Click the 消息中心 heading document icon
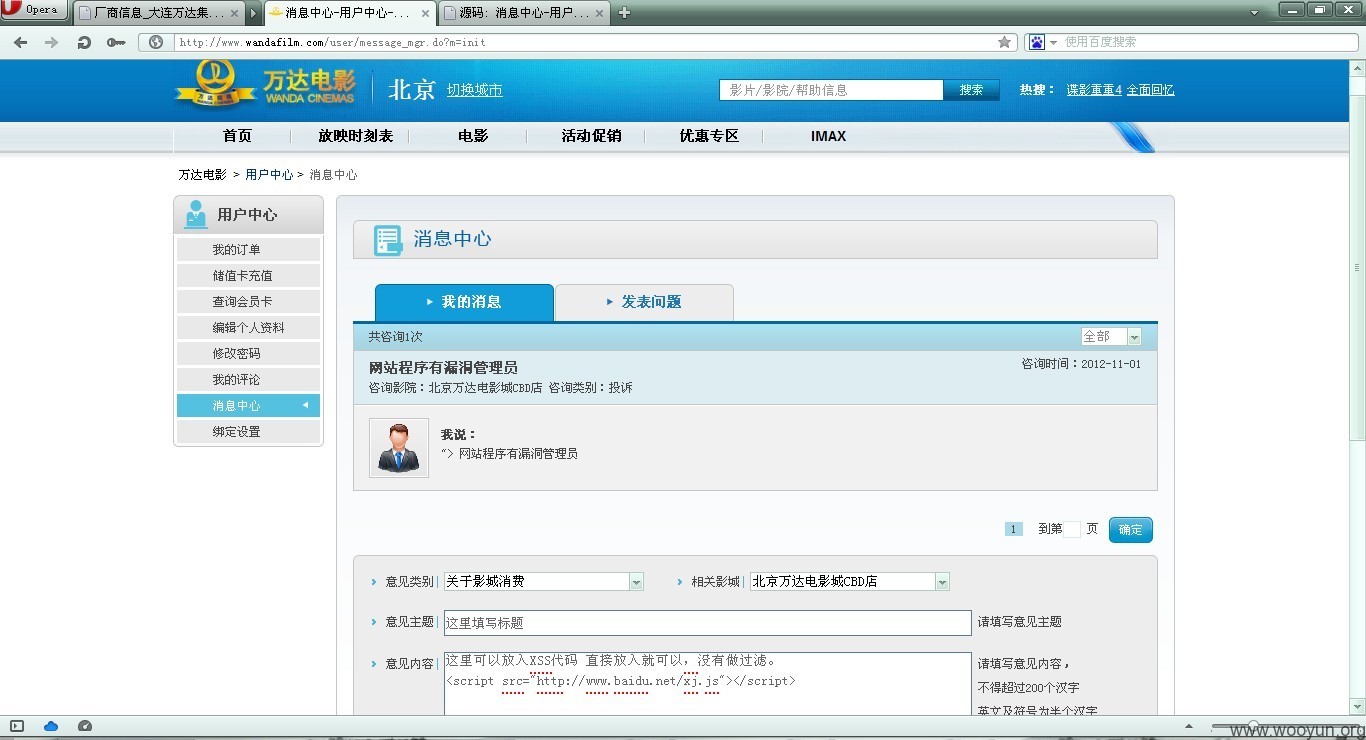 click(388, 240)
